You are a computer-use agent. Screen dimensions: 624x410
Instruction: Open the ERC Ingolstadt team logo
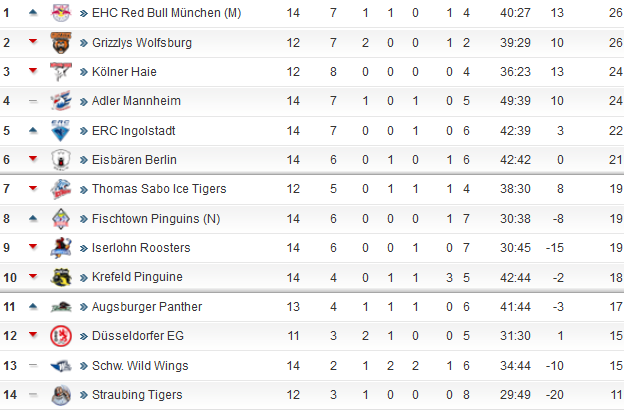coord(61,131)
